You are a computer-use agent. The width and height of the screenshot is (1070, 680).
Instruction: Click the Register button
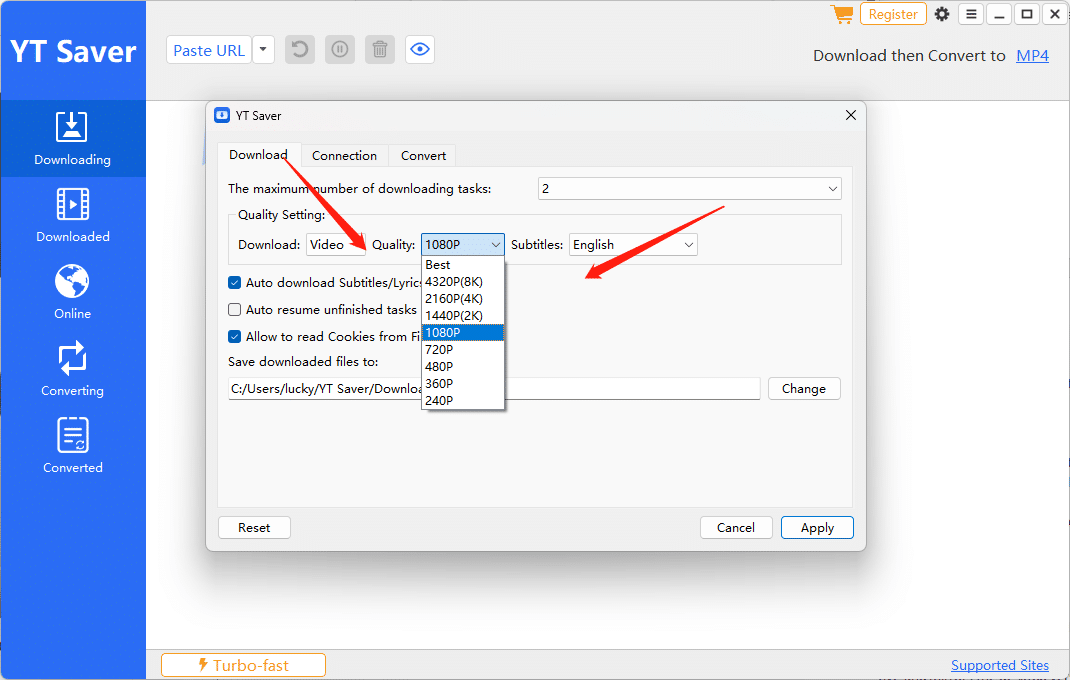893,14
